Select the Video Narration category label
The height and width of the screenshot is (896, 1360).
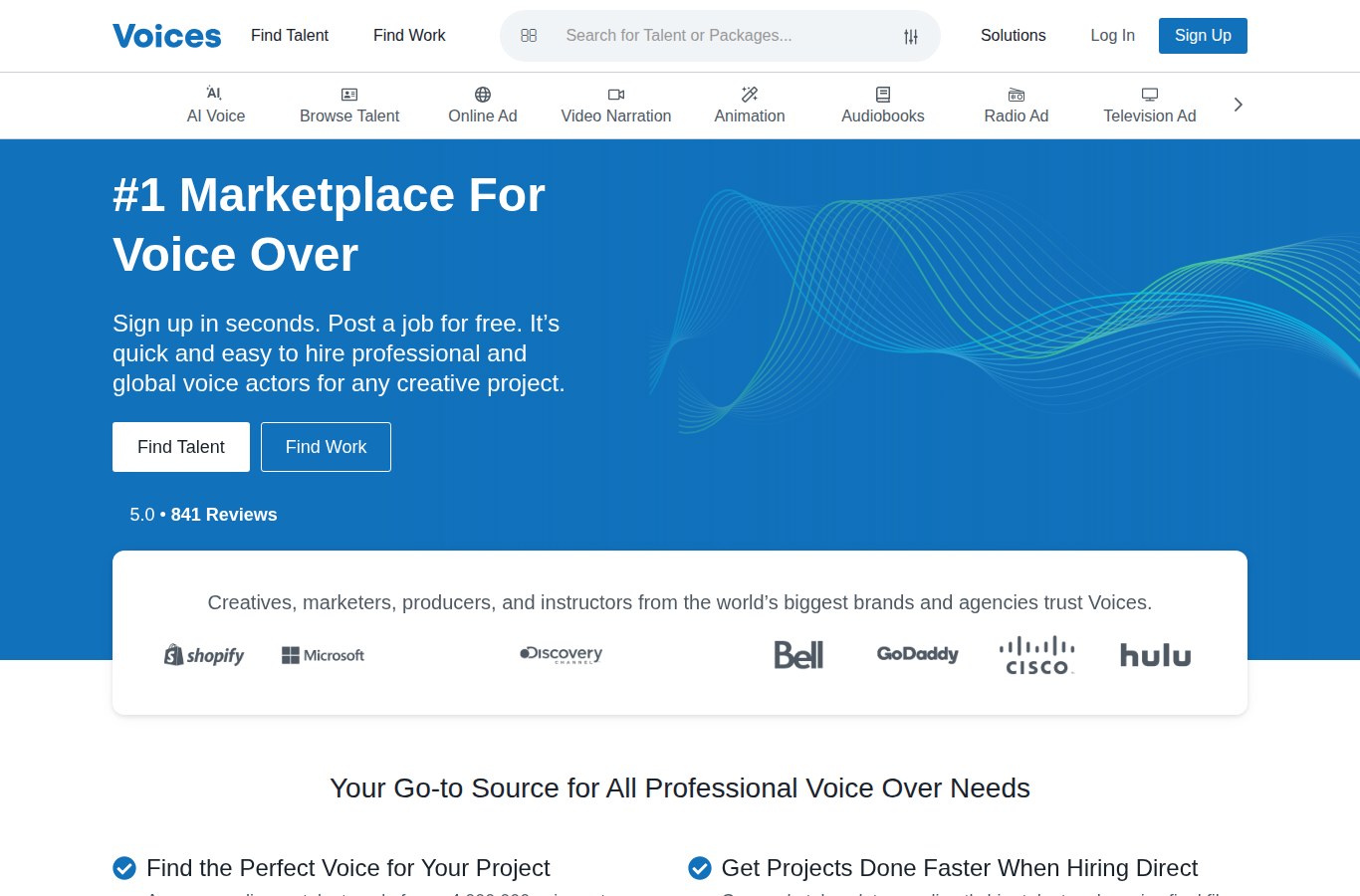pyautogui.click(x=616, y=115)
